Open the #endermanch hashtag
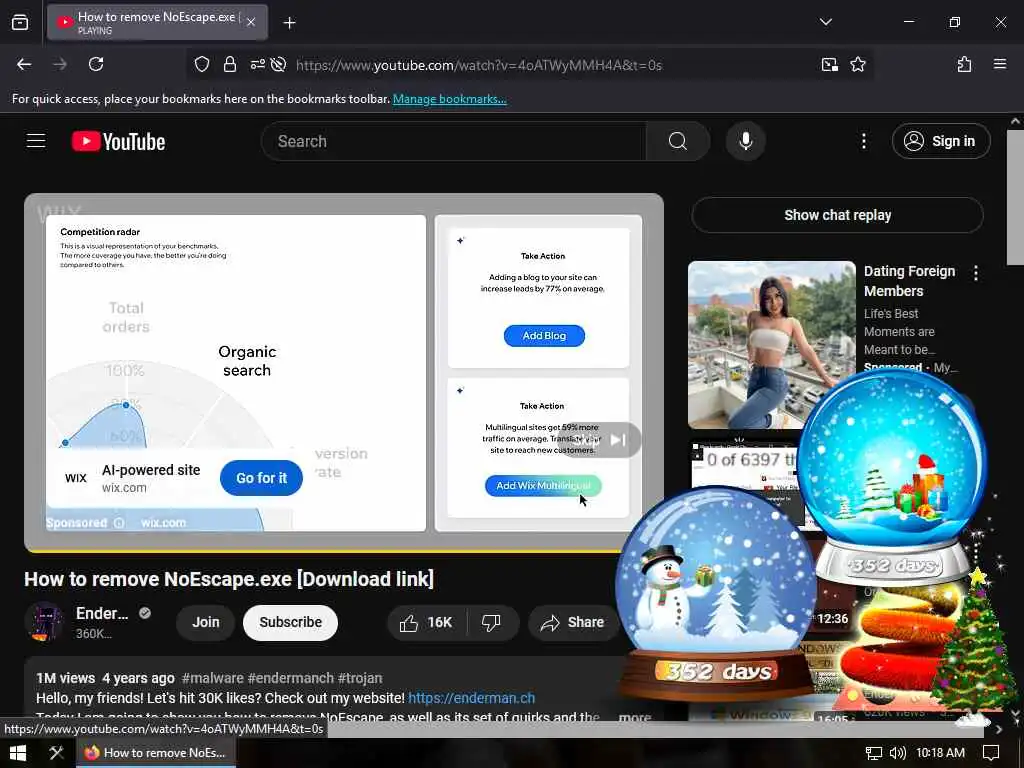This screenshot has width=1024, height=768. point(291,678)
